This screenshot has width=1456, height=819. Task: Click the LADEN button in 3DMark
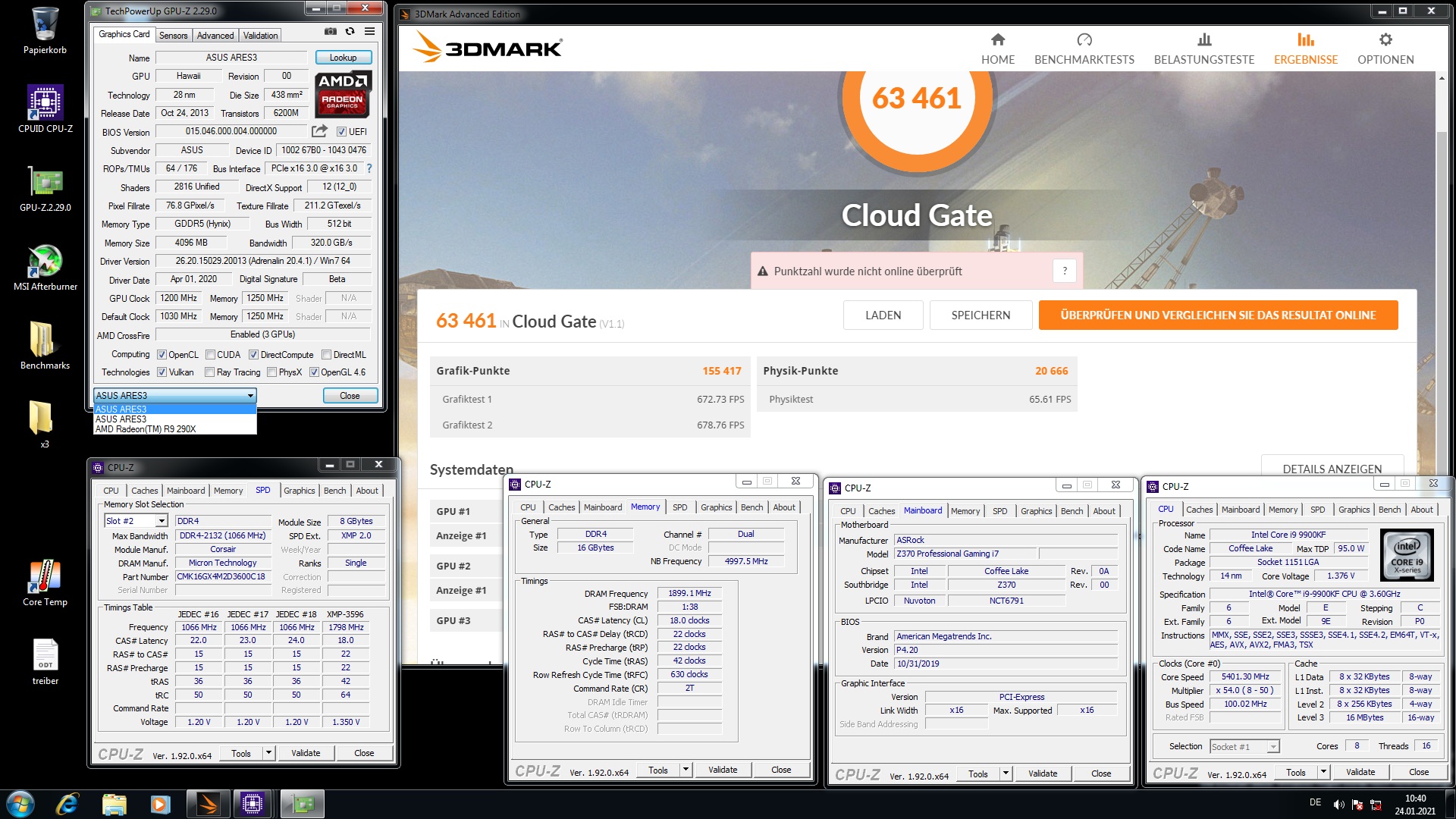883,315
